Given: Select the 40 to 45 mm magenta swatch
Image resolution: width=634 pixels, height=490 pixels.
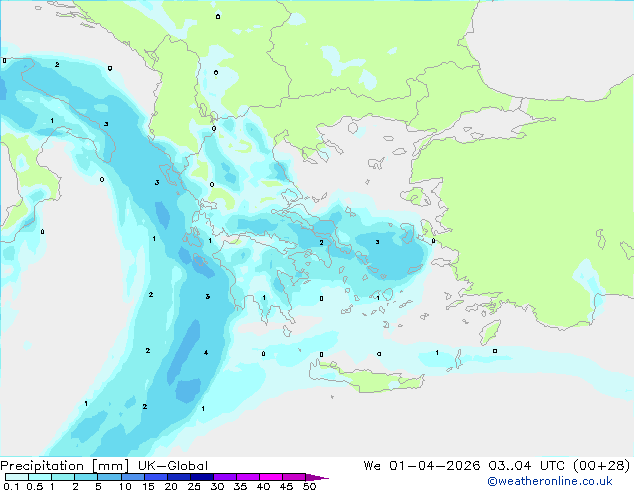Looking at the screenshot, I should tap(271, 477).
